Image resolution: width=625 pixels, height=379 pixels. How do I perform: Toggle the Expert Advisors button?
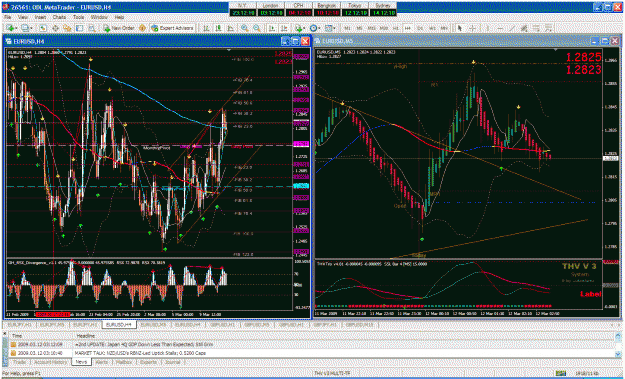pos(172,28)
